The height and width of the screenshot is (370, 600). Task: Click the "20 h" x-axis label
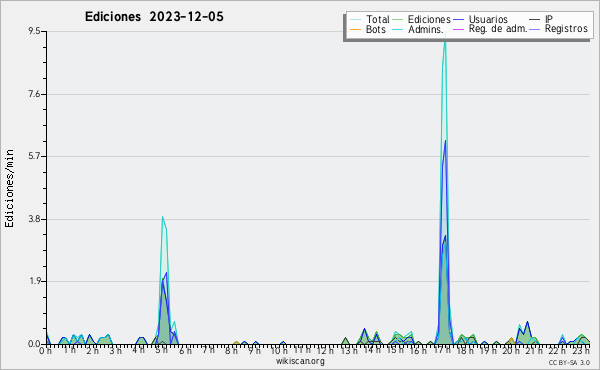tap(511, 350)
